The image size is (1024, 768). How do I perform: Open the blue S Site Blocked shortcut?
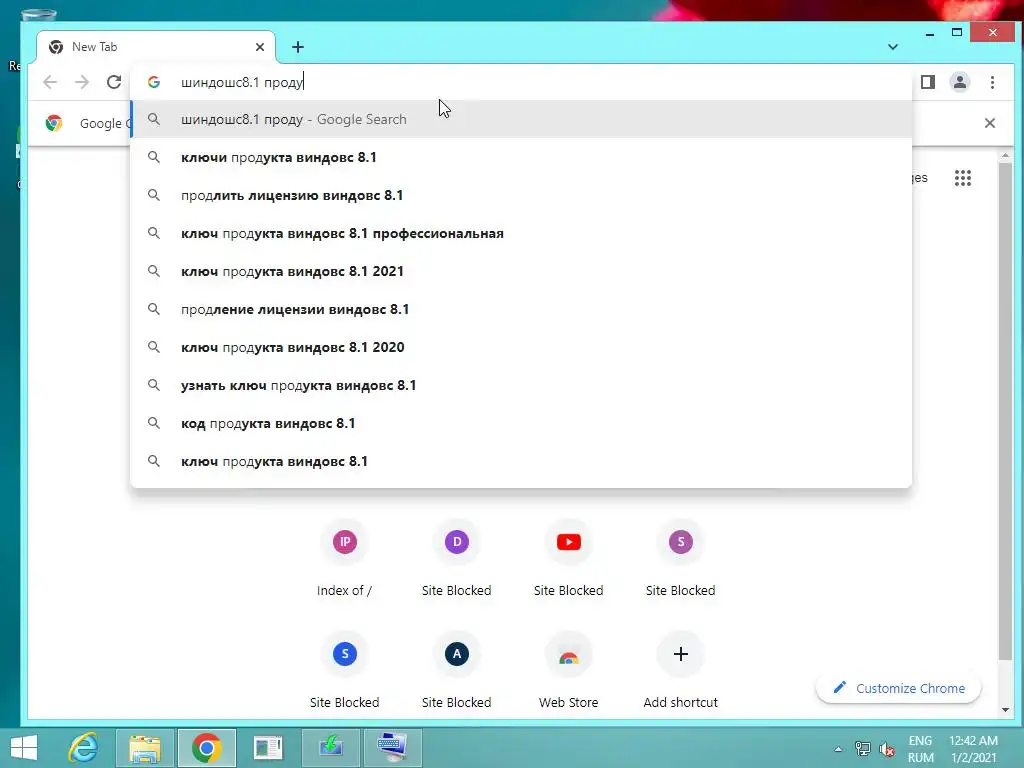pos(345,671)
